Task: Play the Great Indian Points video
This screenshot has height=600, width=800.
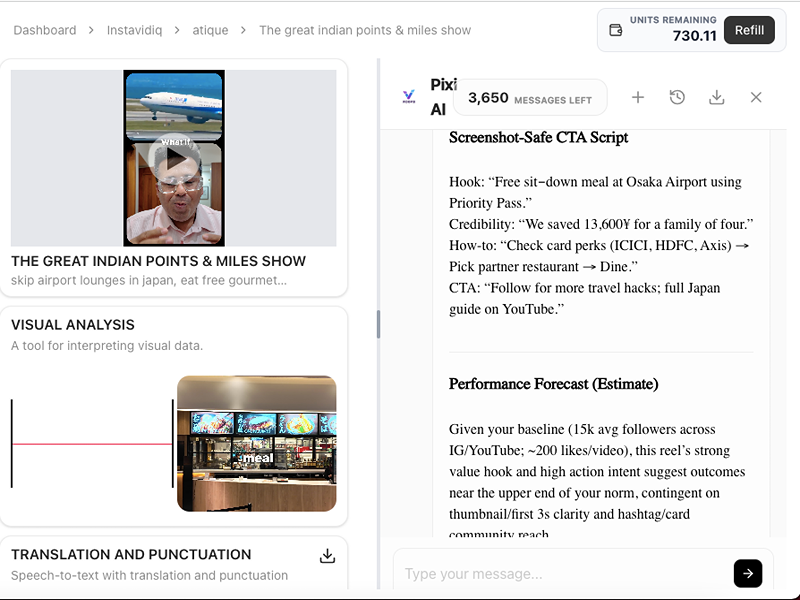Action: coord(175,157)
